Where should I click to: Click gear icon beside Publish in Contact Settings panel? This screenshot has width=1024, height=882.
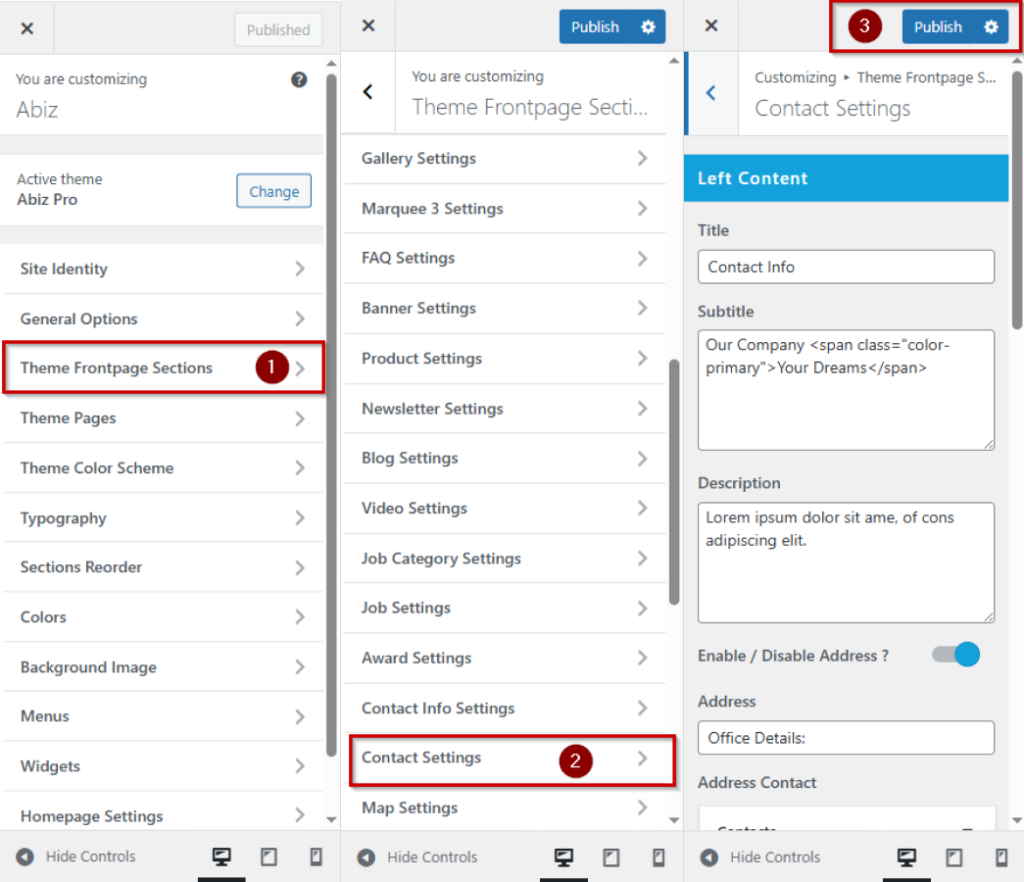tap(991, 28)
